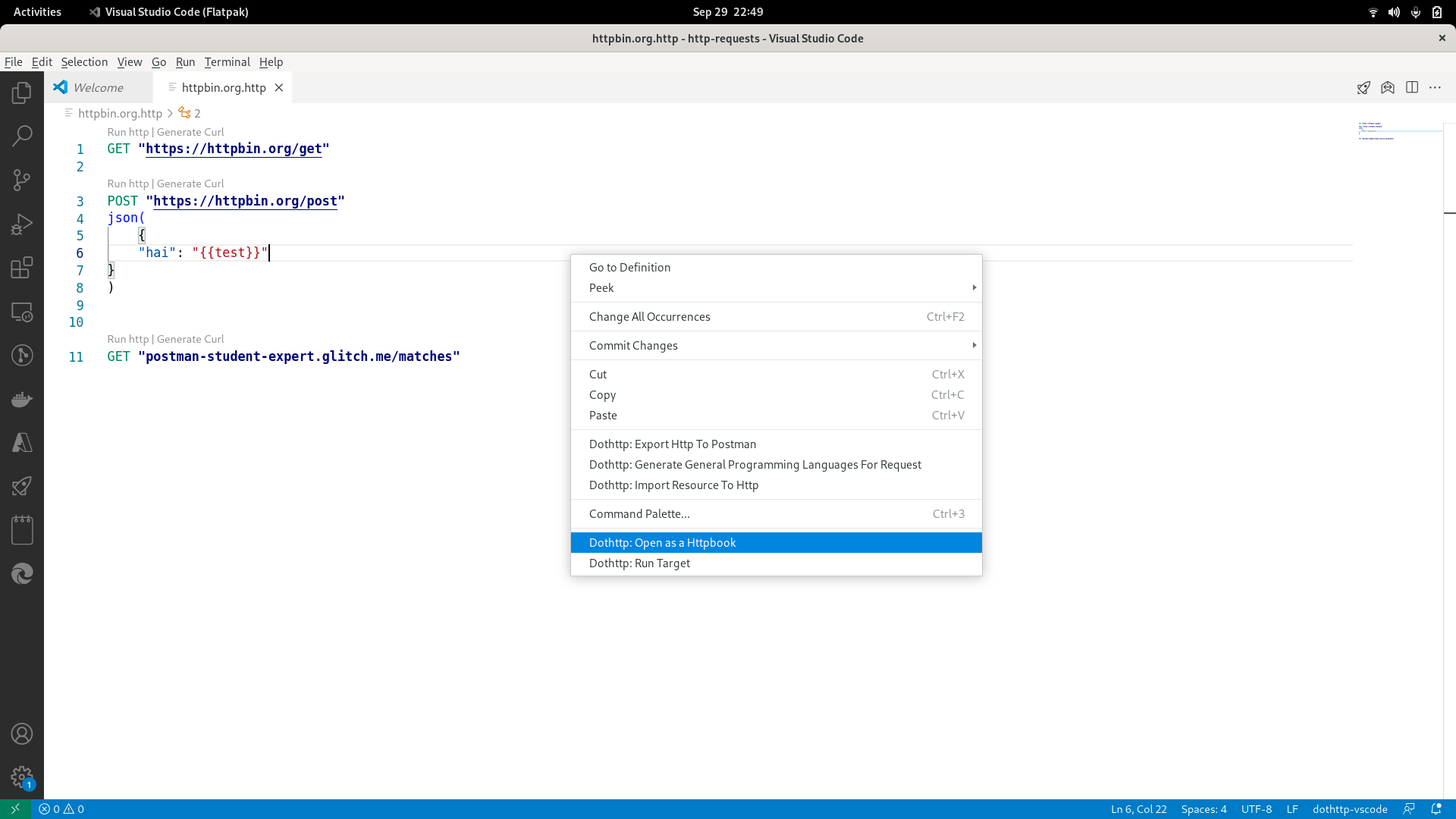Choose Dothttp: Open as a Httpbook

pos(776,543)
